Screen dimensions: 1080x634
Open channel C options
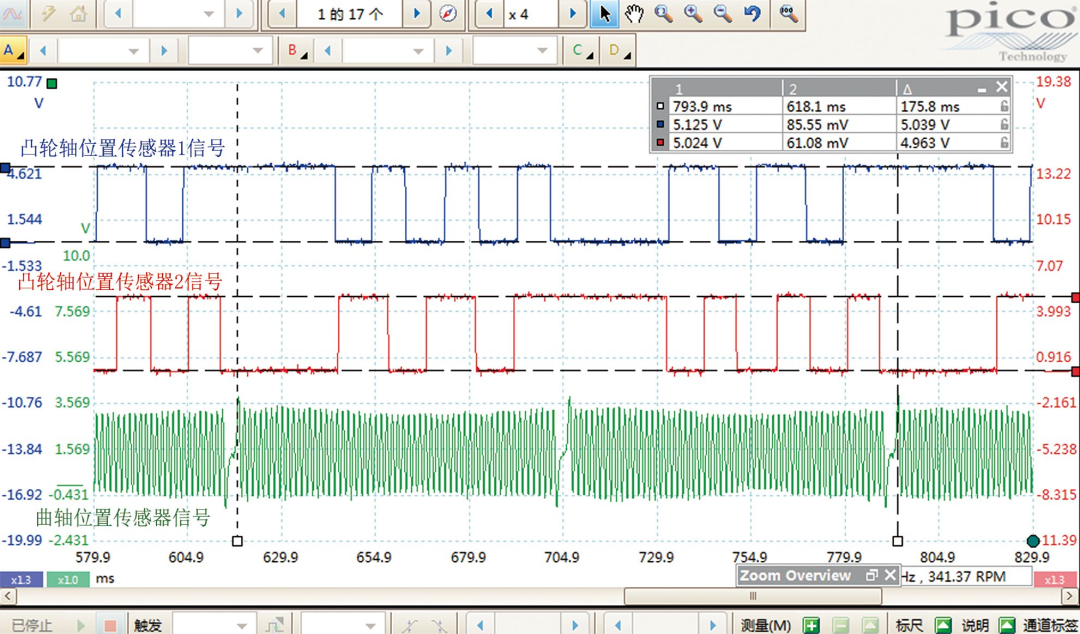pos(581,50)
